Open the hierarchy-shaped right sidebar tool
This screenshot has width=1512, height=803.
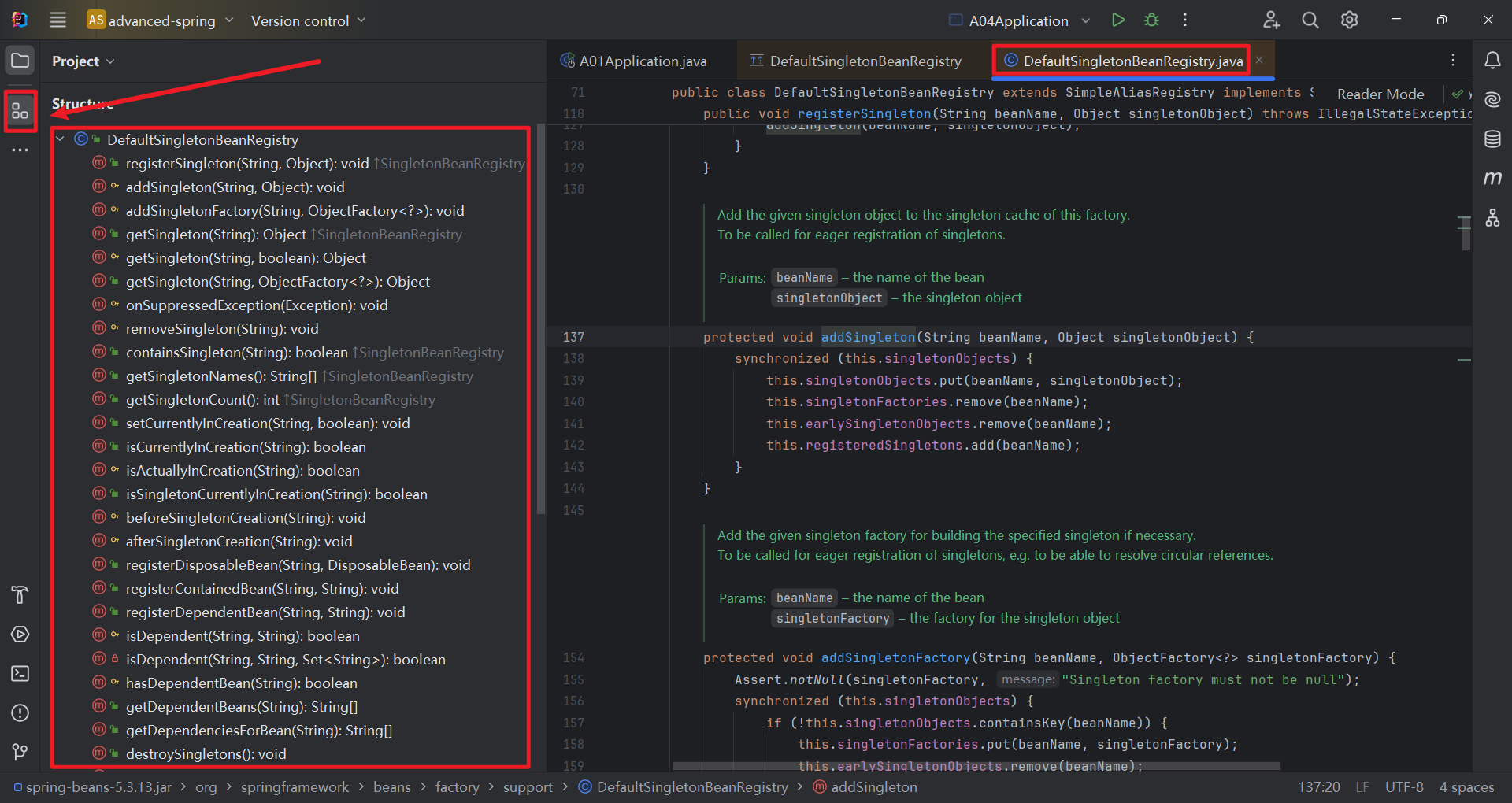(x=1492, y=218)
